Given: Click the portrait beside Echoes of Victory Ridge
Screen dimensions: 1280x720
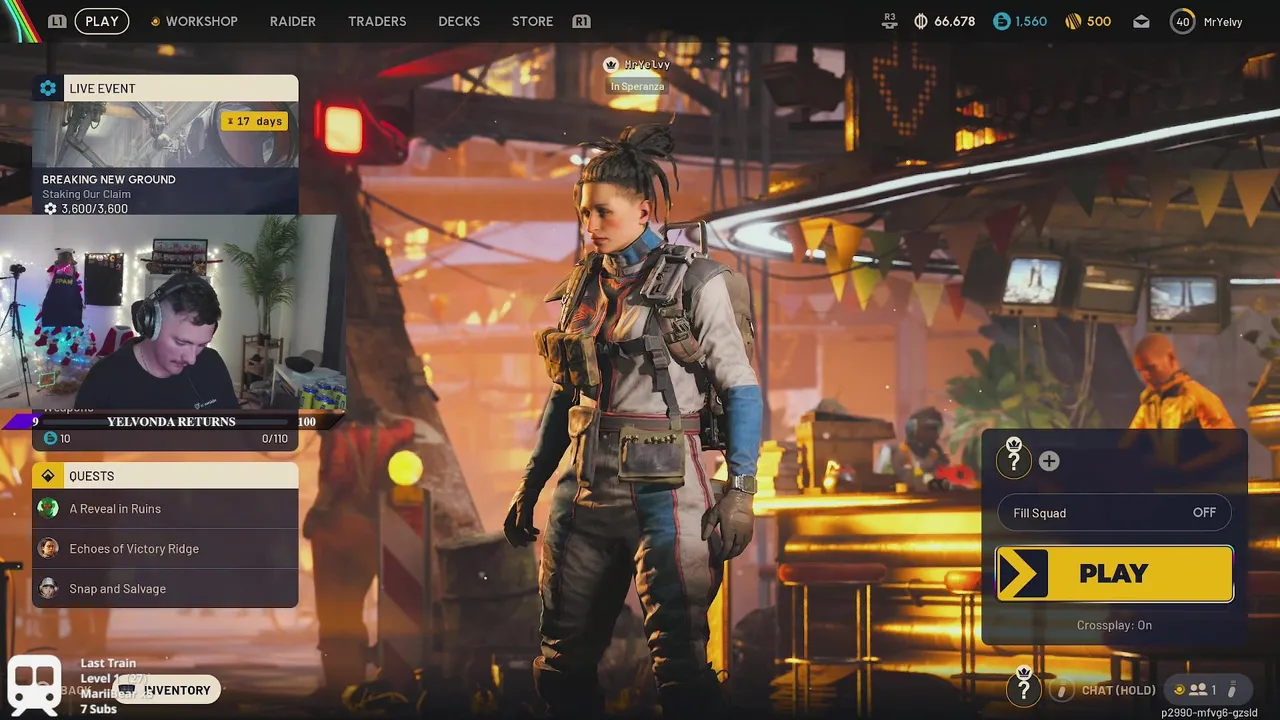Looking at the screenshot, I should coord(48,548).
